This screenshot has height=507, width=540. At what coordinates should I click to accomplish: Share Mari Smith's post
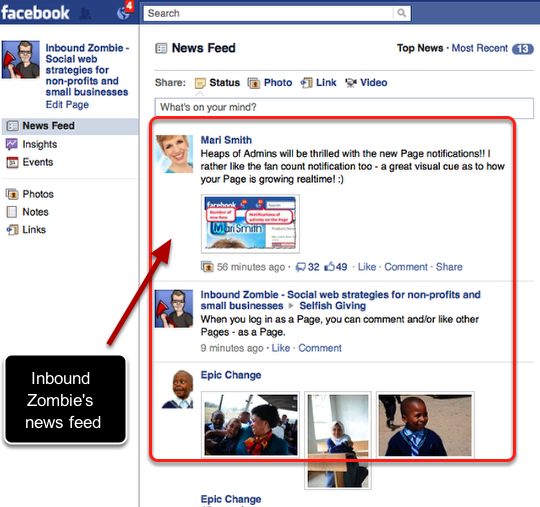tap(449, 267)
